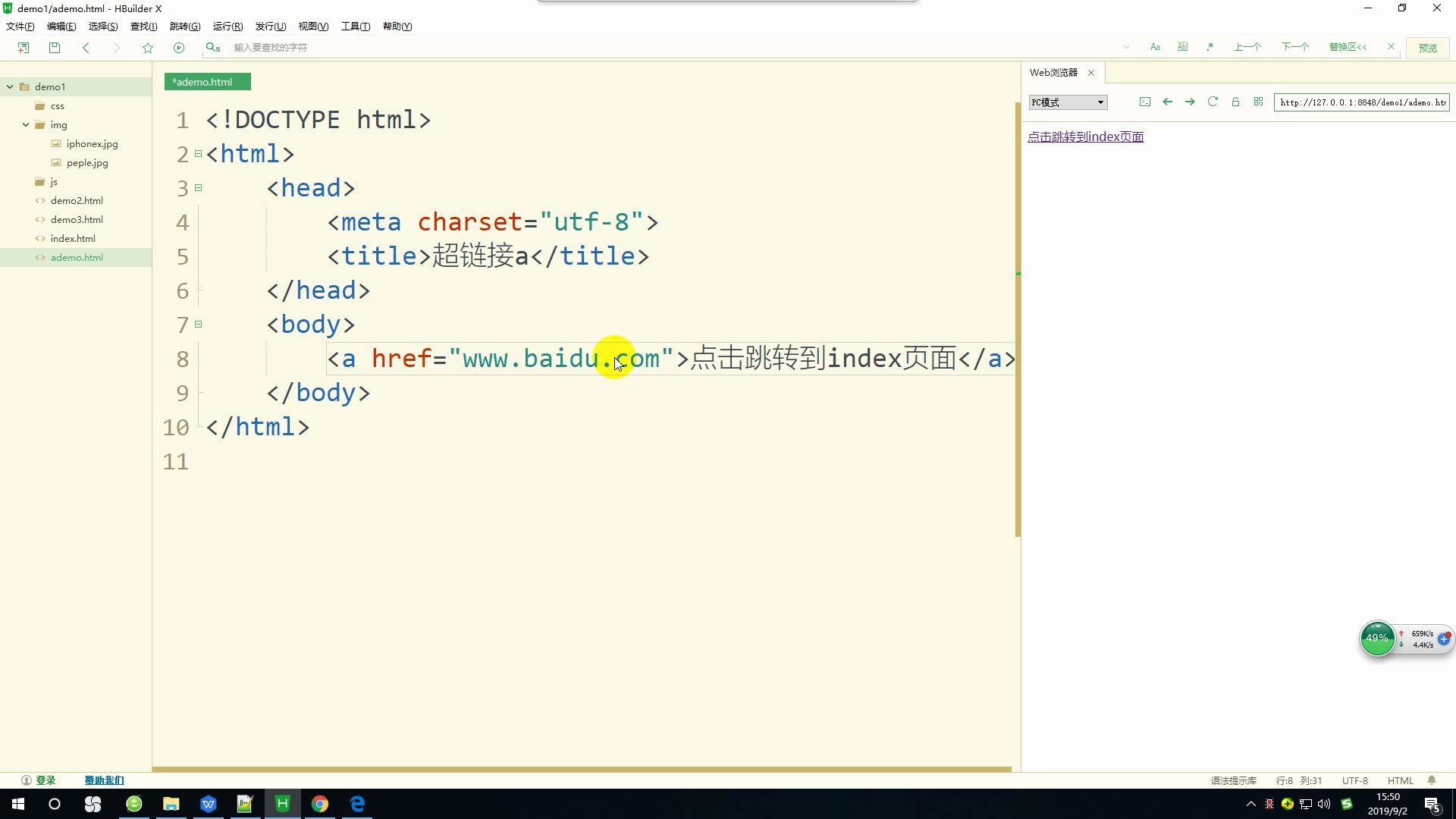Screen dimensions: 1456x819
Task: Select ademo.html in file tree
Action: (76, 257)
